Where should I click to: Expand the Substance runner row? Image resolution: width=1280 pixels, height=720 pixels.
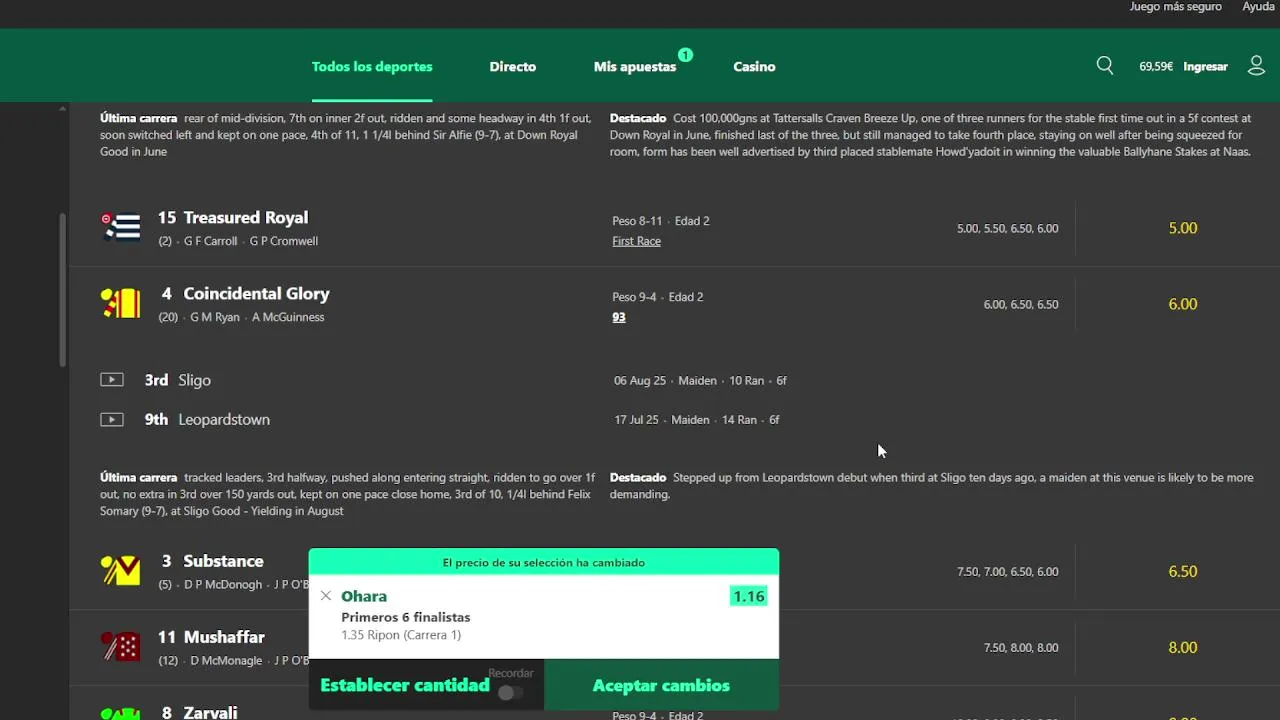pyautogui.click(x=223, y=561)
